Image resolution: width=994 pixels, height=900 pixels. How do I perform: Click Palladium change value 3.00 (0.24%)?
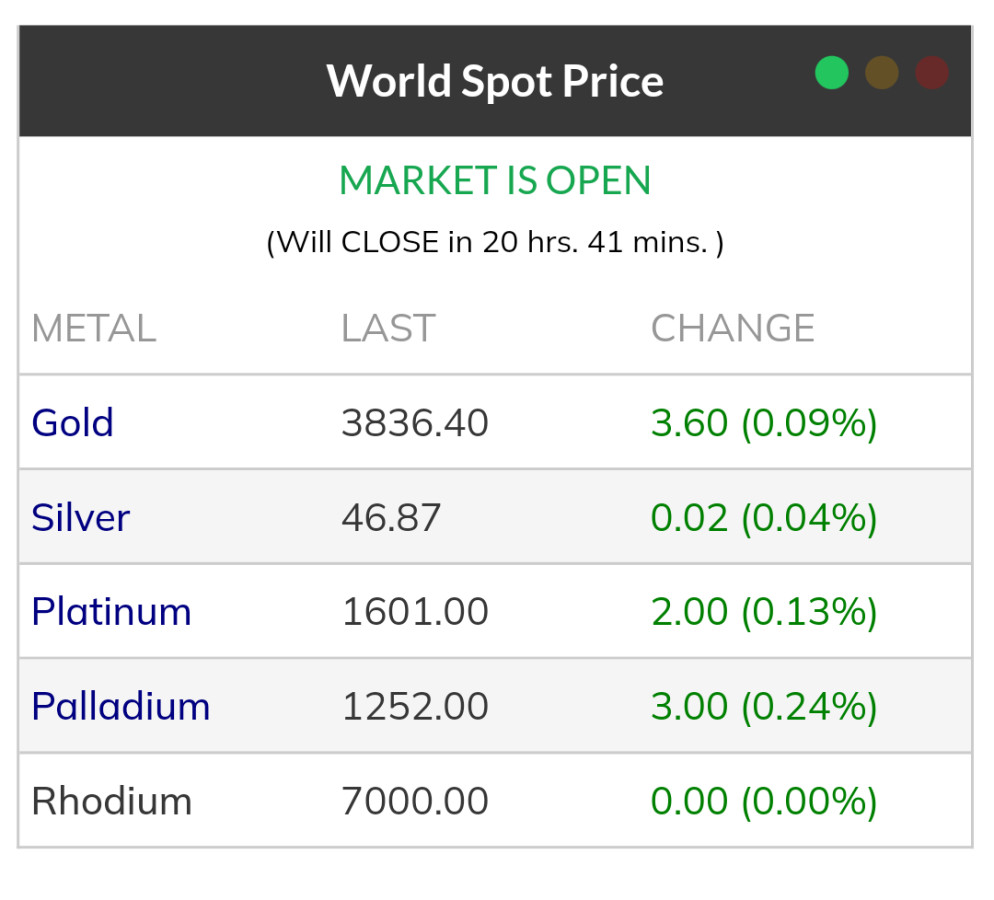(x=763, y=707)
